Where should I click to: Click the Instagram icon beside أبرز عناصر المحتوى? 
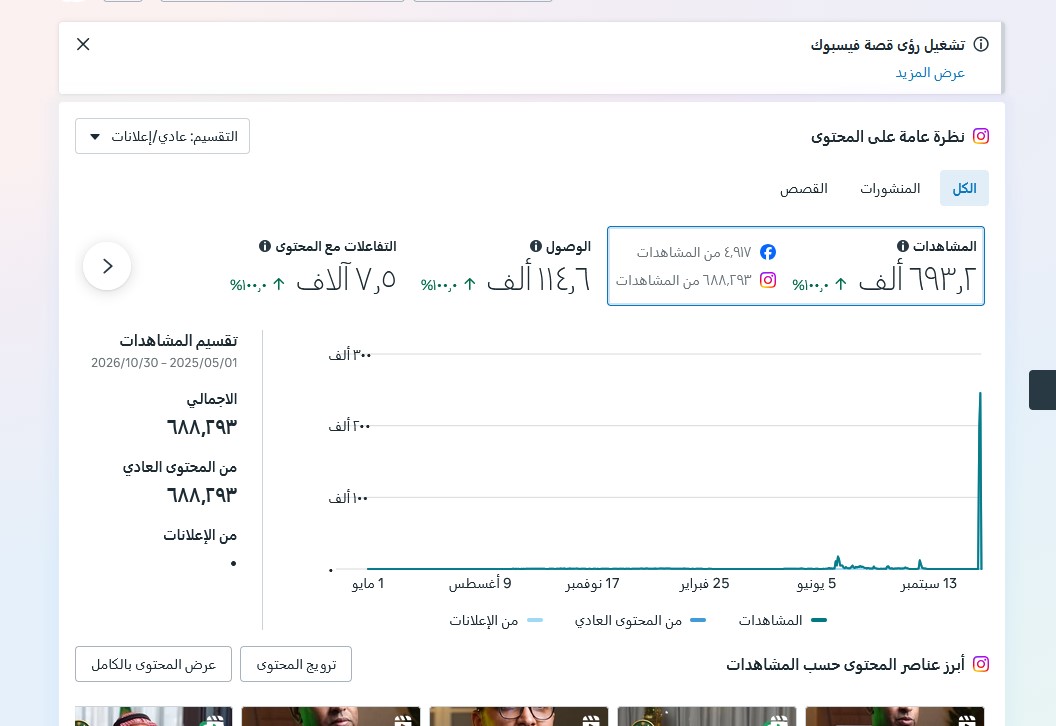click(x=981, y=664)
